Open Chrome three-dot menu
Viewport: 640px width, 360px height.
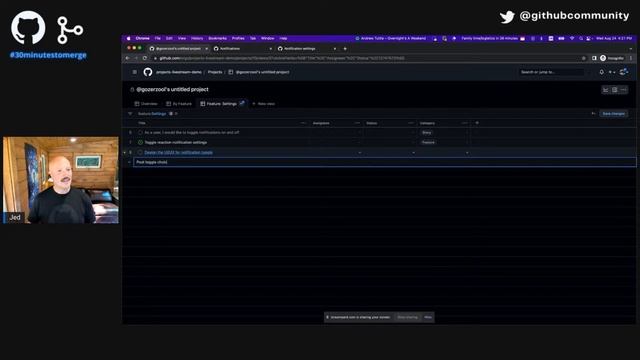tap(631, 58)
